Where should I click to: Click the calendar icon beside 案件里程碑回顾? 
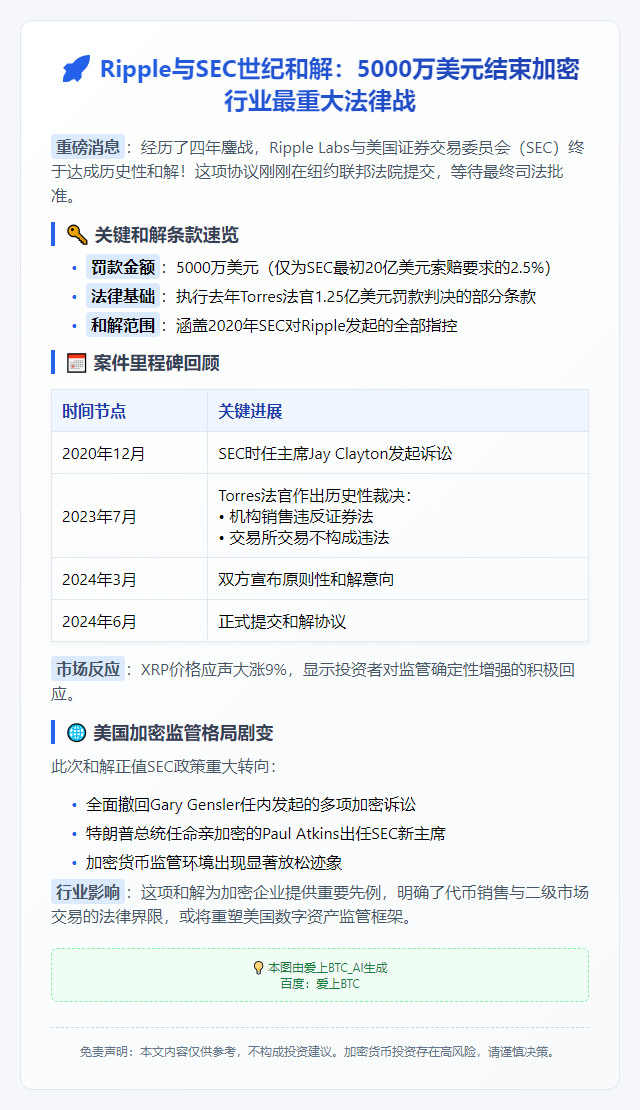coord(76,362)
